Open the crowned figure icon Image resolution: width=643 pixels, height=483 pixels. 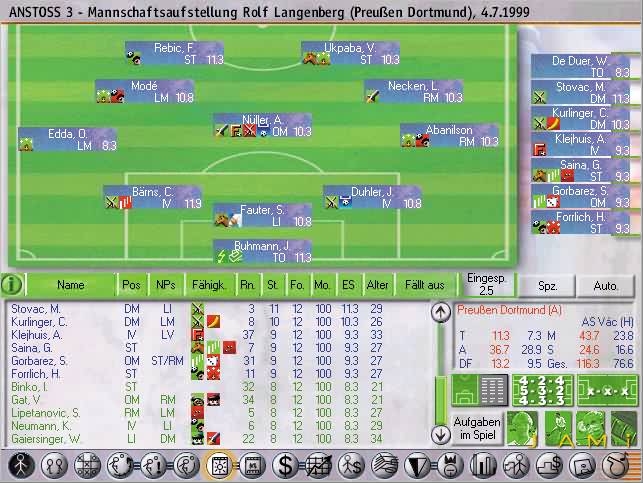[450, 465]
